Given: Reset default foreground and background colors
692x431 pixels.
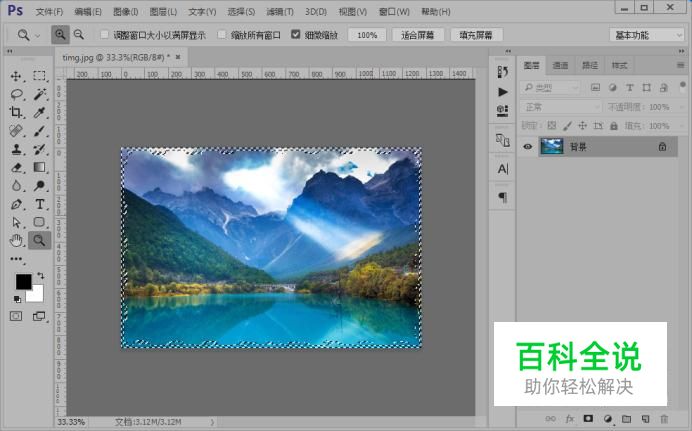Looking at the screenshot, I should (x=17, y=300).
